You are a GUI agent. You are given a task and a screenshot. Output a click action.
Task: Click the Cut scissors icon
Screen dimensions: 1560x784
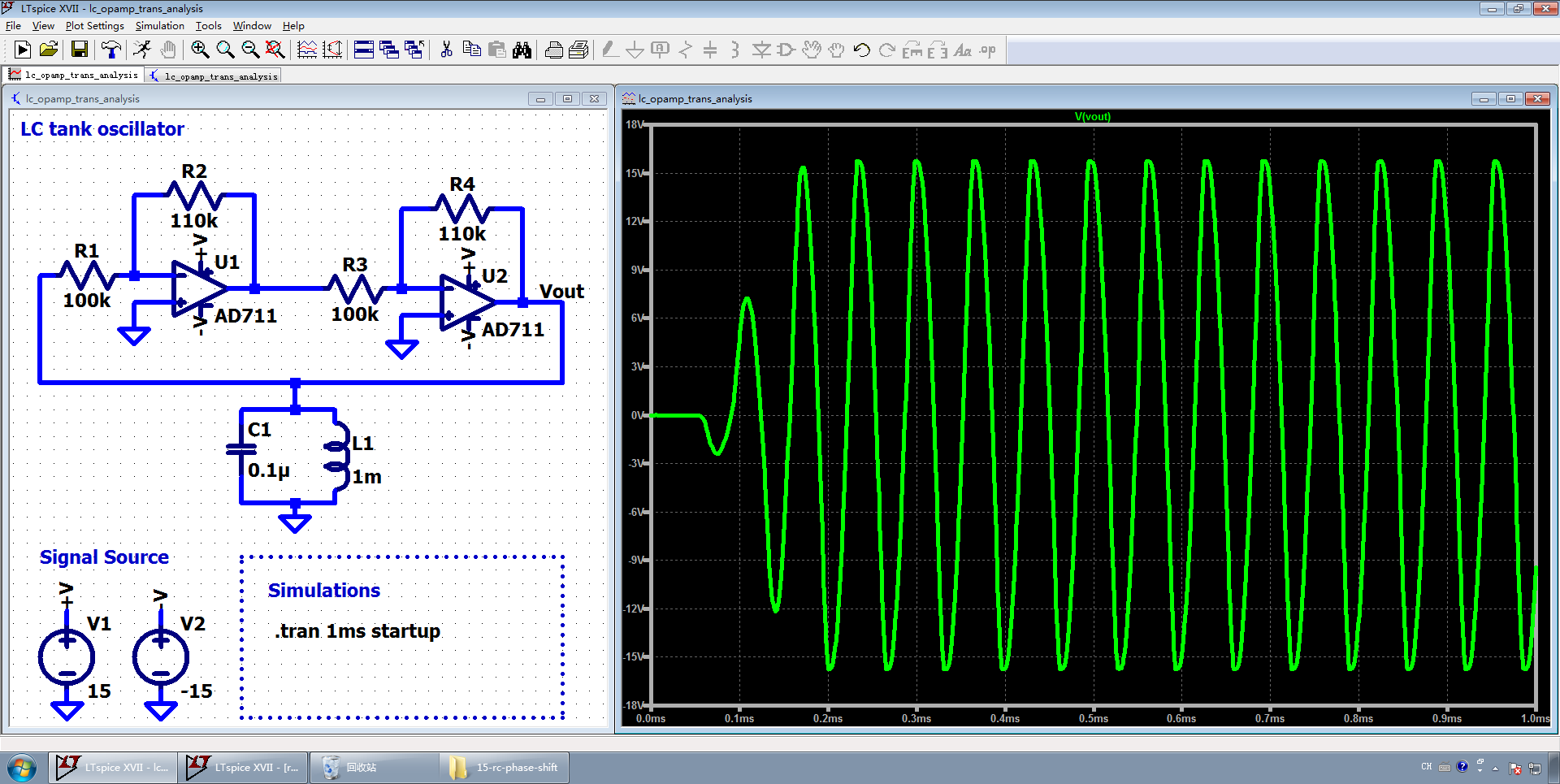pyautogui.click(x=446, y=50)
